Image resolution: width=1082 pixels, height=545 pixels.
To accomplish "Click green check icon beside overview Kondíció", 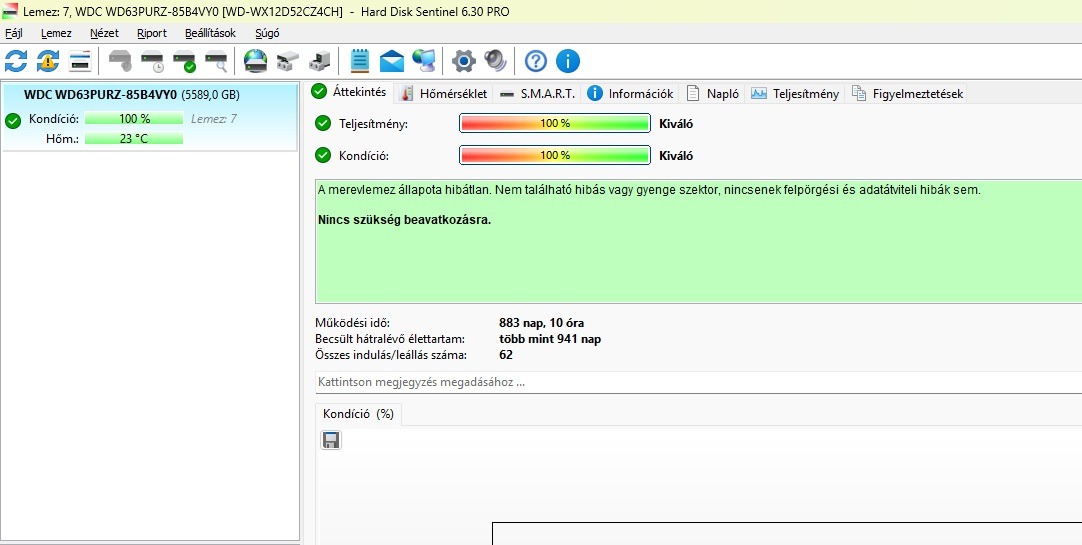I will pos(323,155).
